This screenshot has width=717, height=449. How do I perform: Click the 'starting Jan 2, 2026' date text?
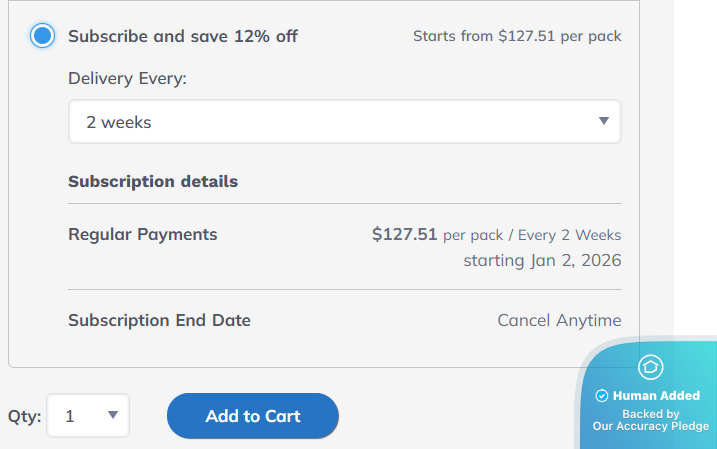coord(542,261)
